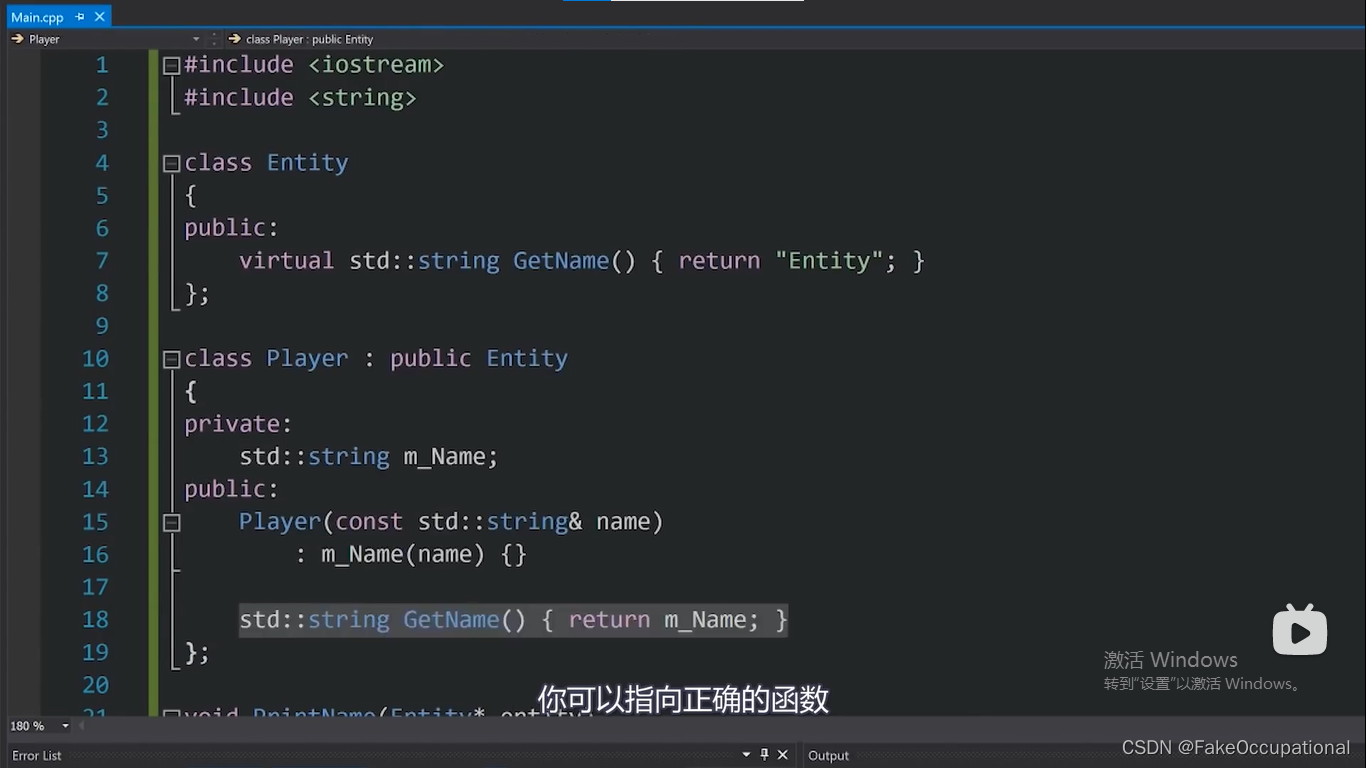Toggle the fold marker beside the Player constructor

pos(170,522)
